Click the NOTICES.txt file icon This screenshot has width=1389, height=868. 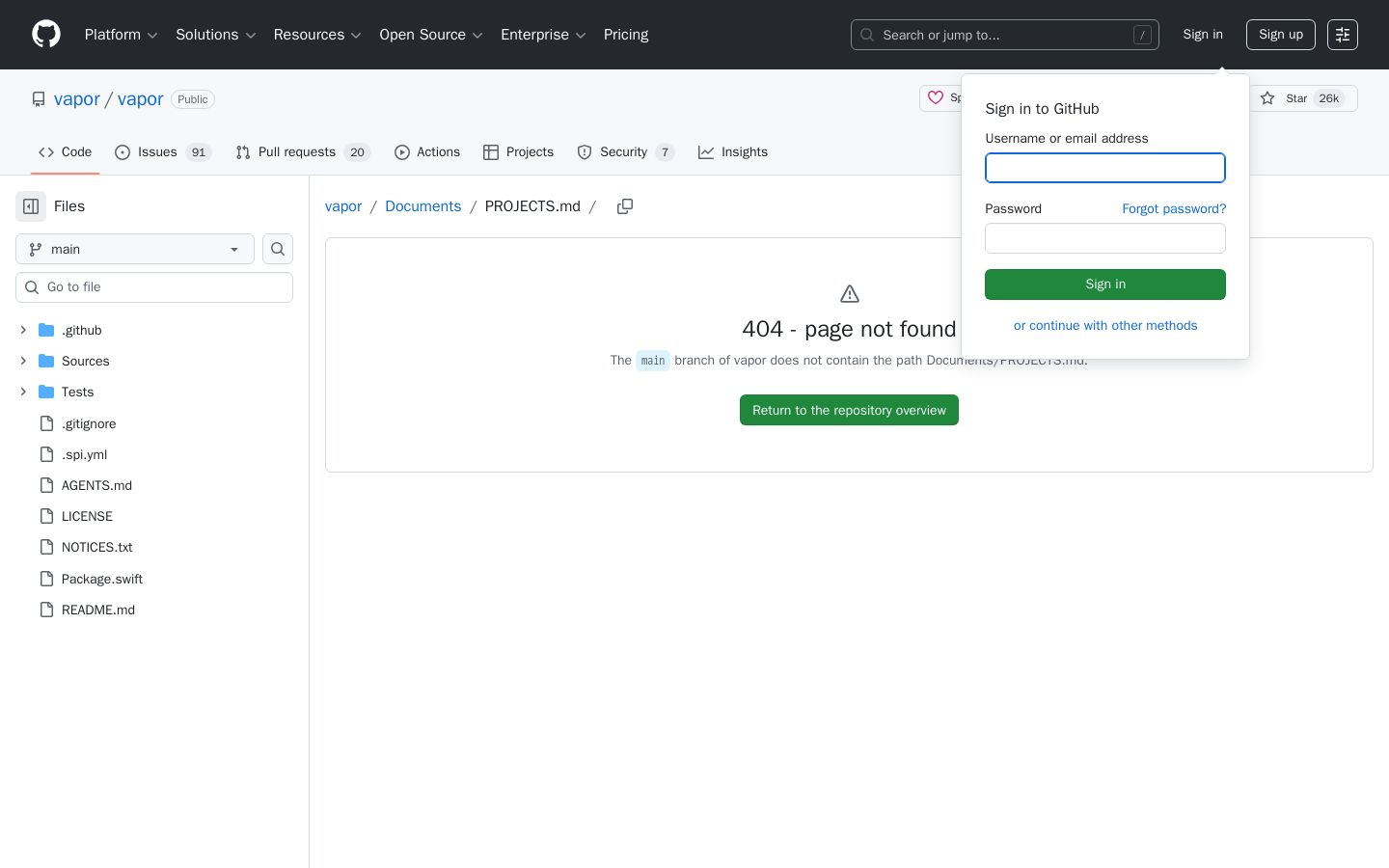pos(46,547)
